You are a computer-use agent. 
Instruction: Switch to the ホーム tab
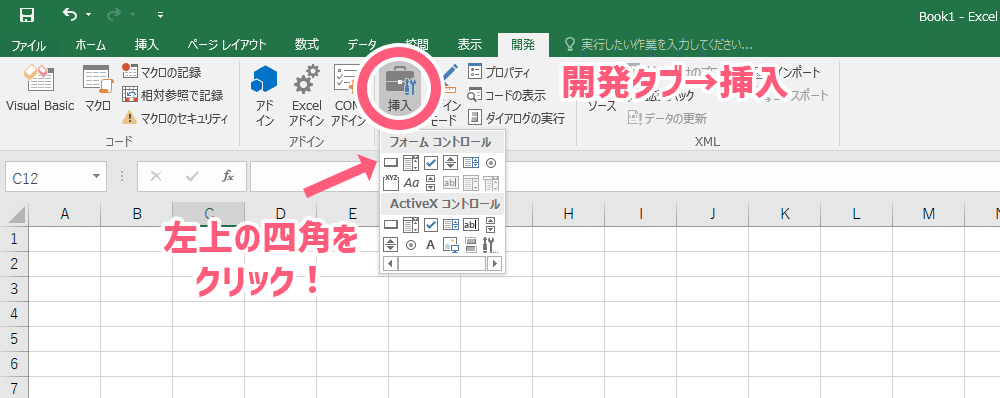[91, 45]
